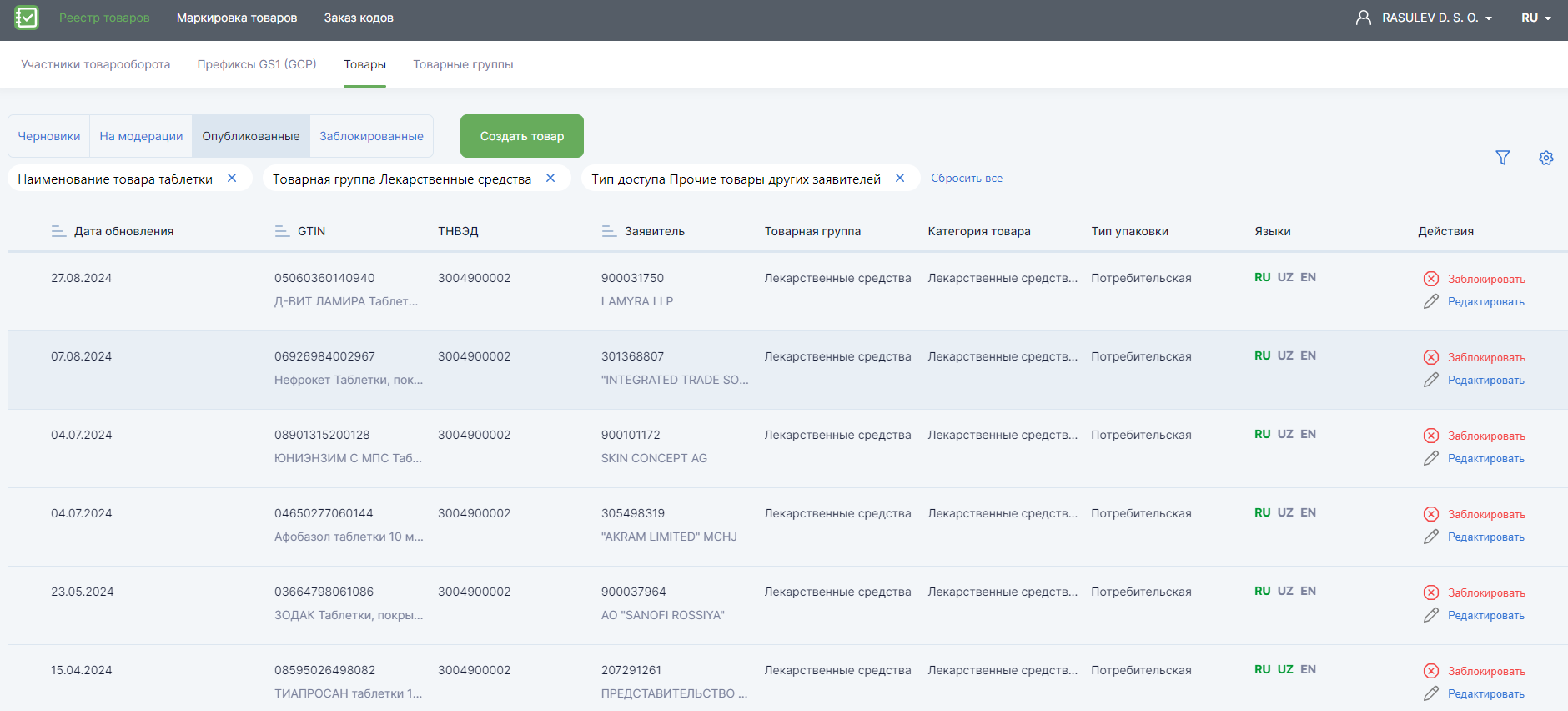Click Редактировать text for Афобазол row
This screenshot has height=711, width=1568.
click(x=1486, y=537)
